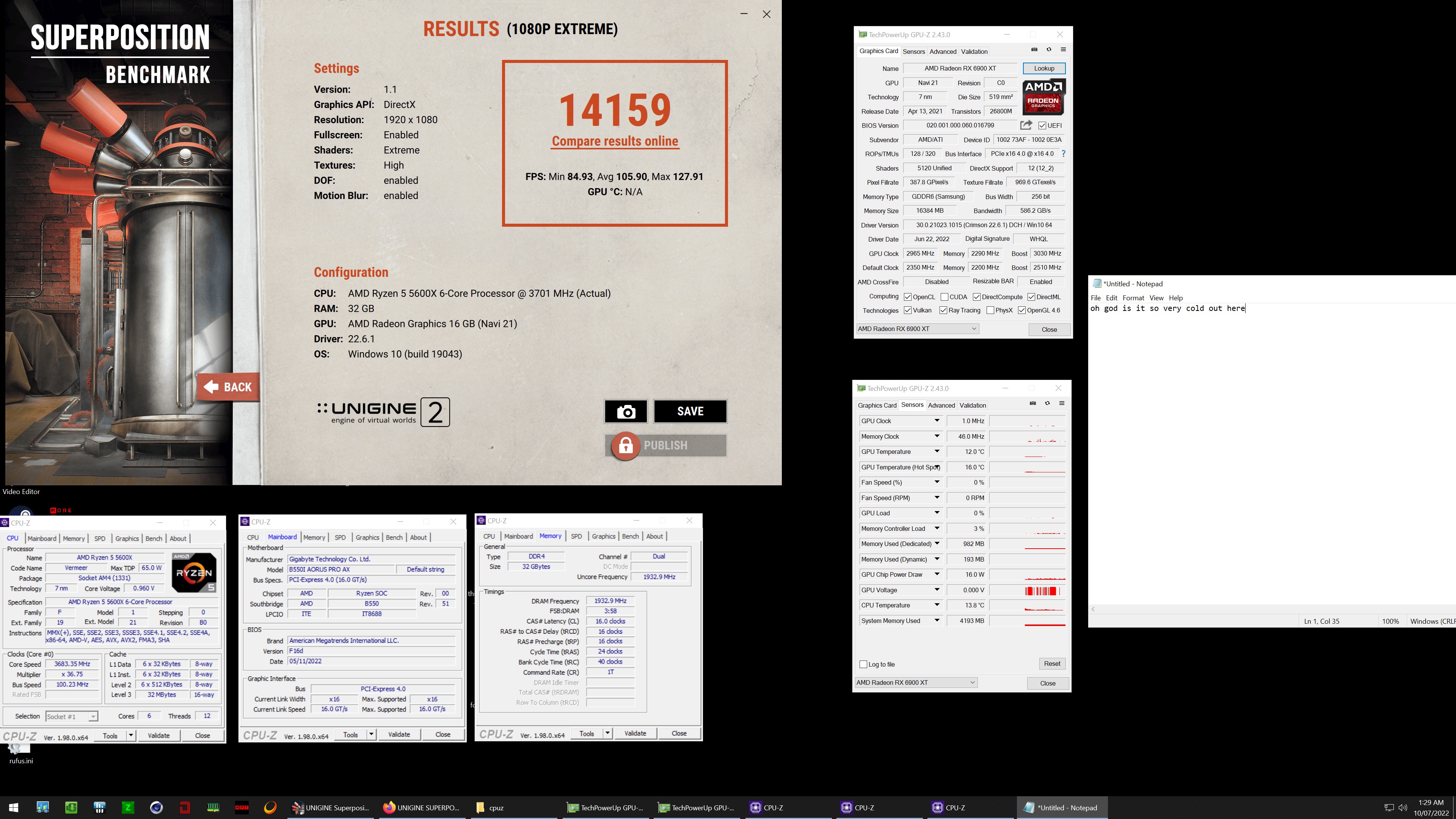Open the Memory Clock sensor dropdown arrow
Viewport: 1456px width, 819px height.
[x=937, y=436]
